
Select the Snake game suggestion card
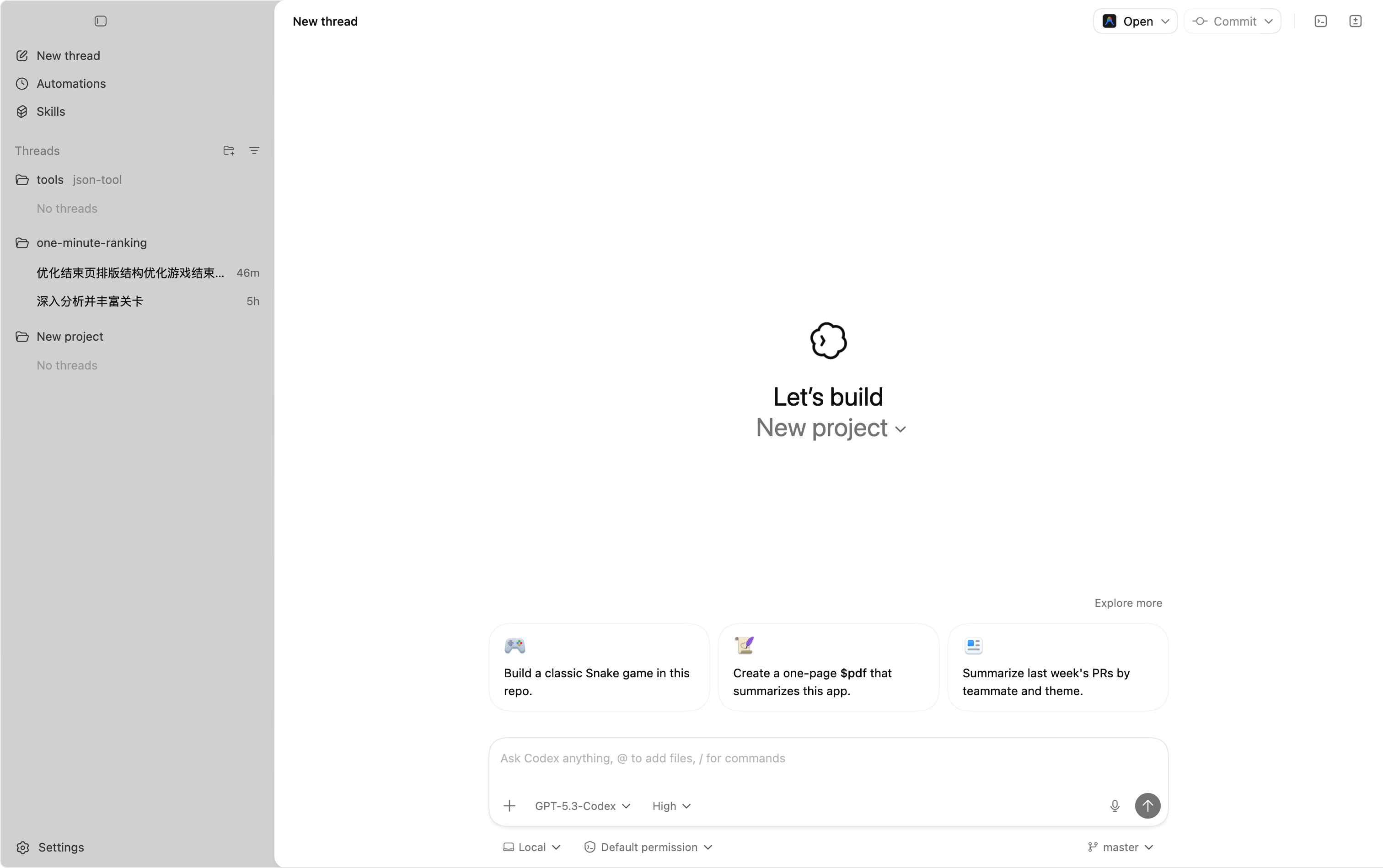[599, 667]
